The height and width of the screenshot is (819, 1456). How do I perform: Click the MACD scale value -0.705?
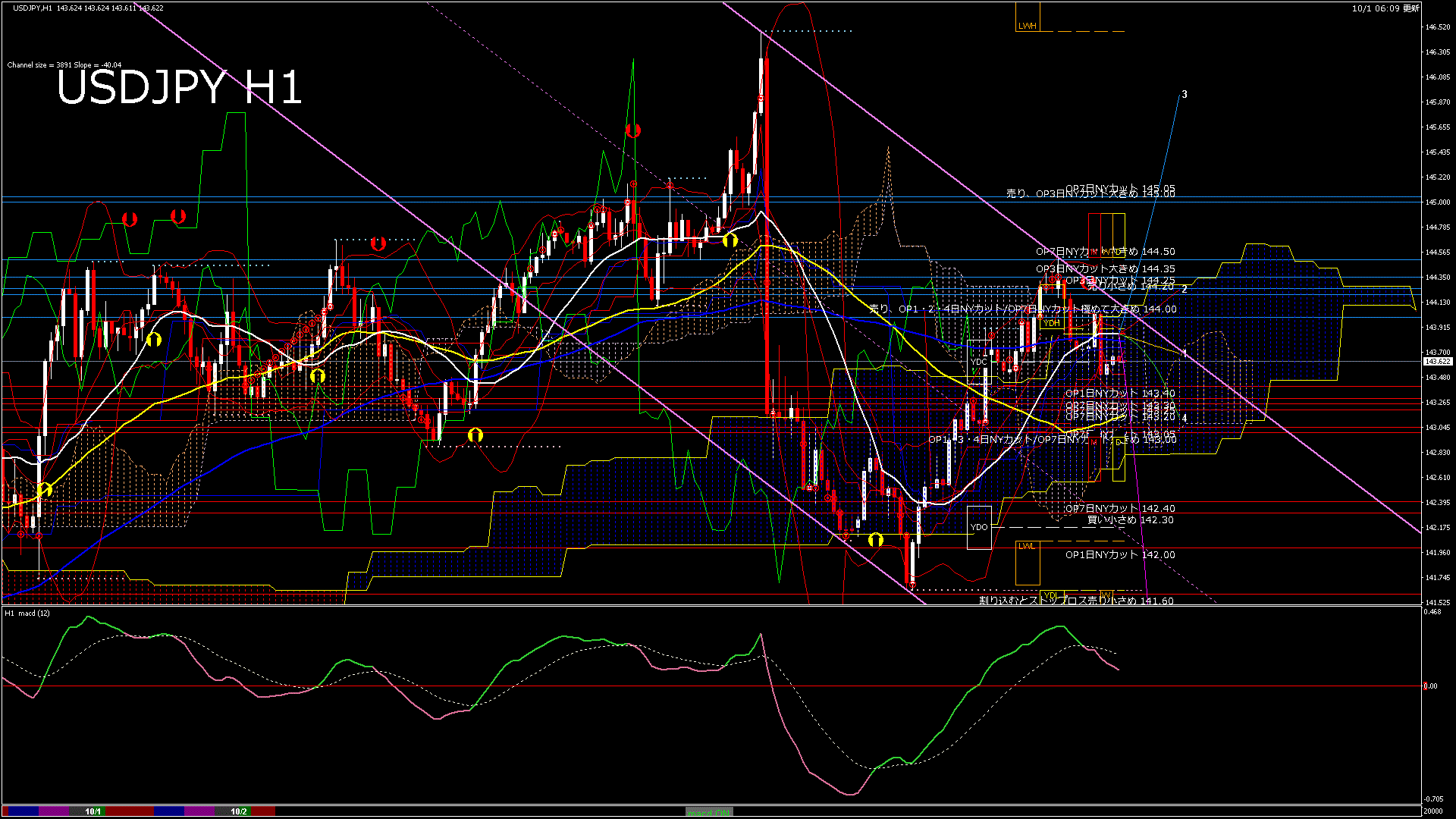pyautogui.click(x=1433, y=799)
